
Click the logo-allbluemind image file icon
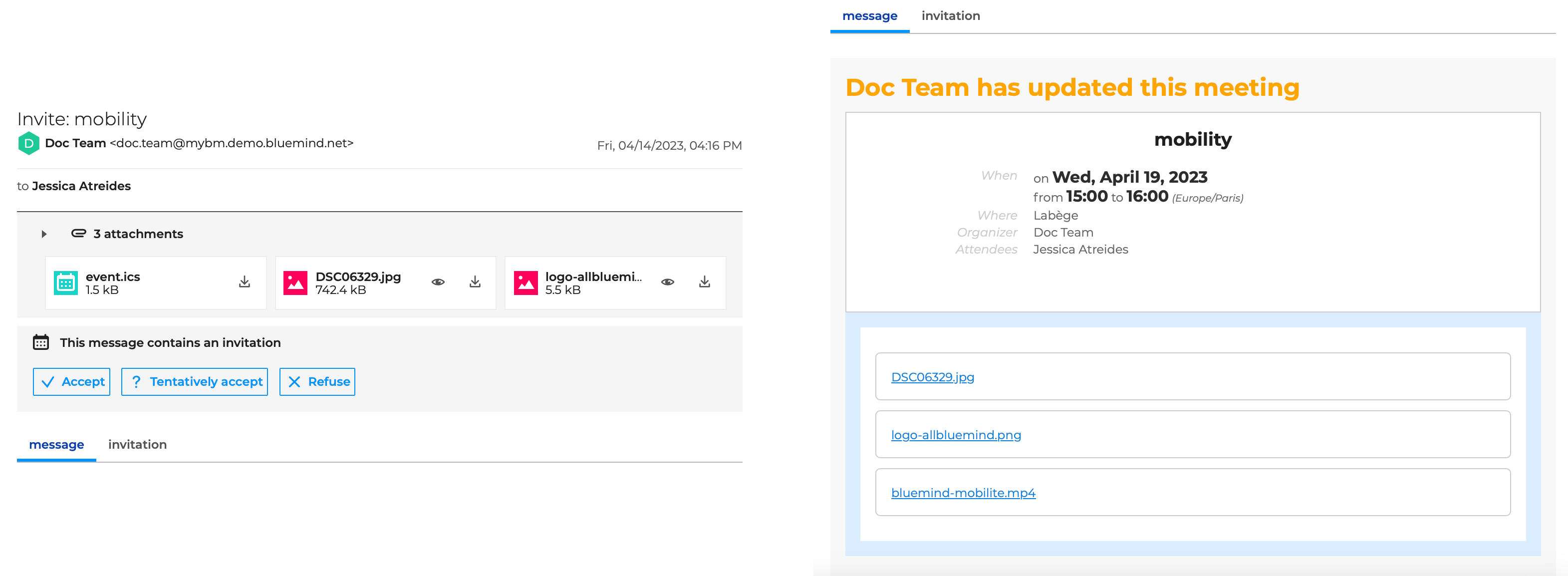[525, 283]
